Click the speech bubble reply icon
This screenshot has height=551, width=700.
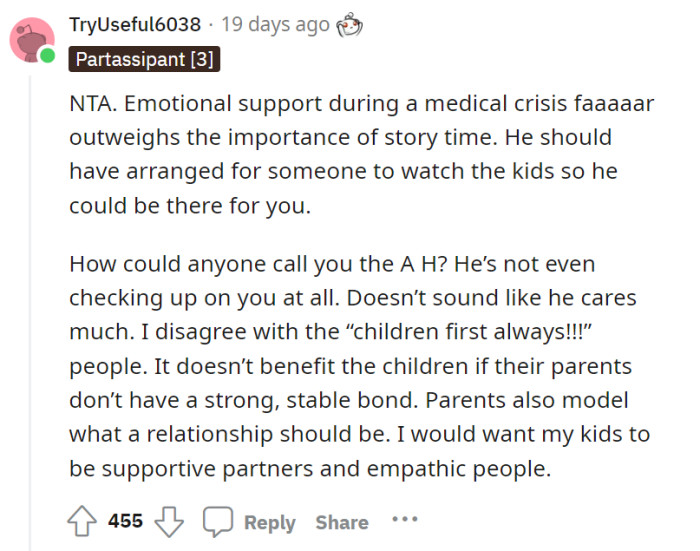pyautogui.click(x=217, y=522)
